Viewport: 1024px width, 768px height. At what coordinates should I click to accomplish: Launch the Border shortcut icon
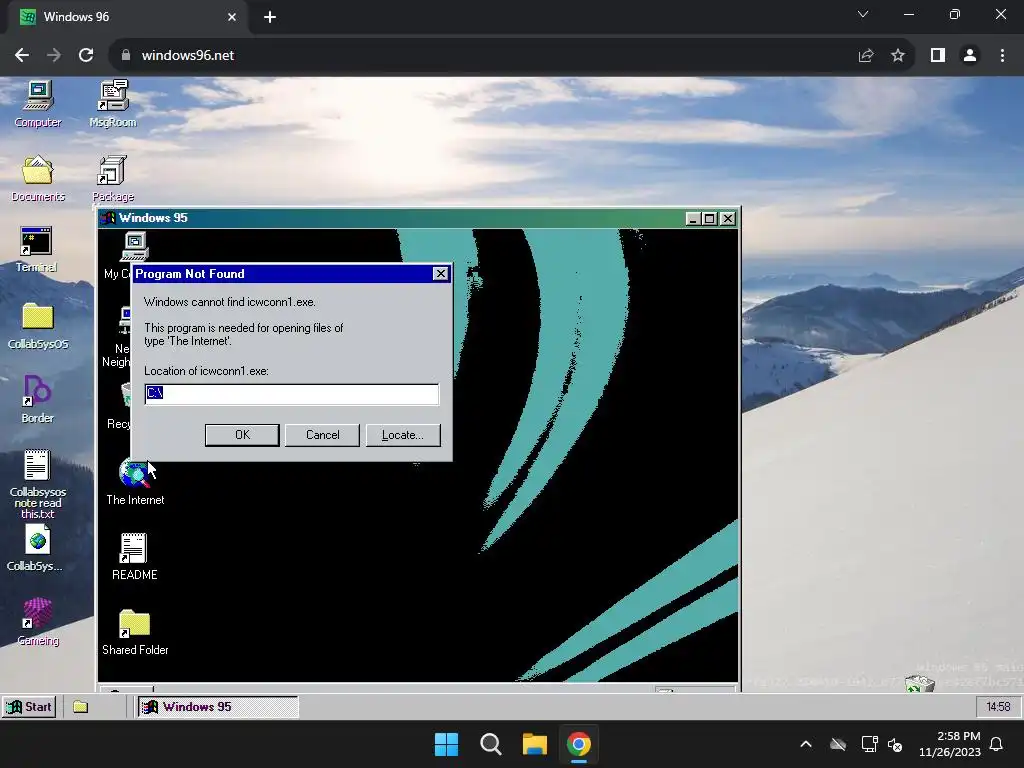click(x=37, y=399)
